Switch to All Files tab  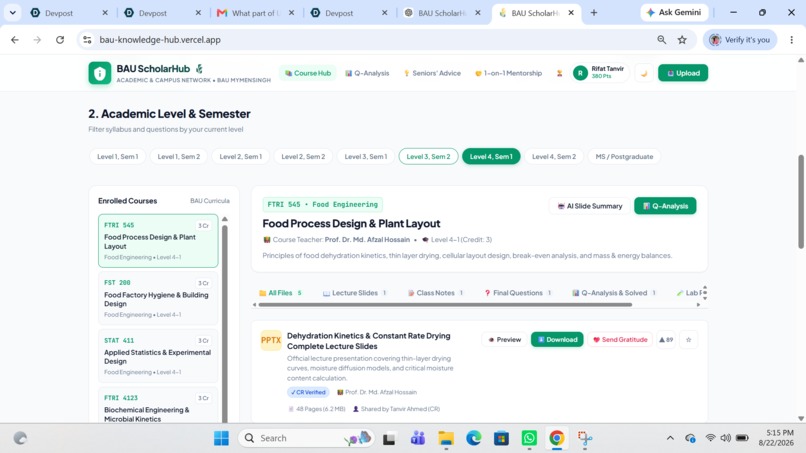pos(280,293)
